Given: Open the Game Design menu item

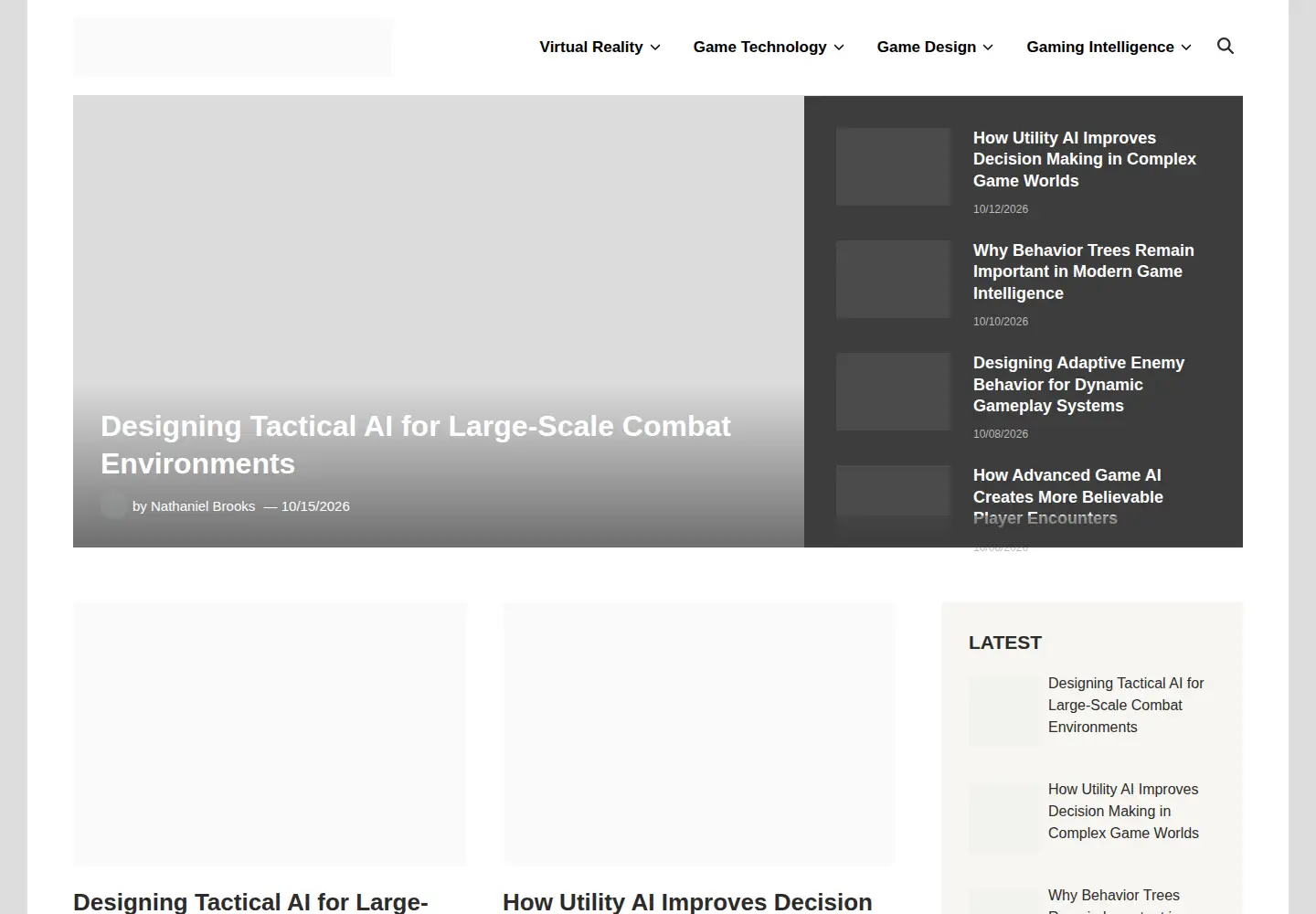Looking at the screenshot, I should (x=926, y=47).
